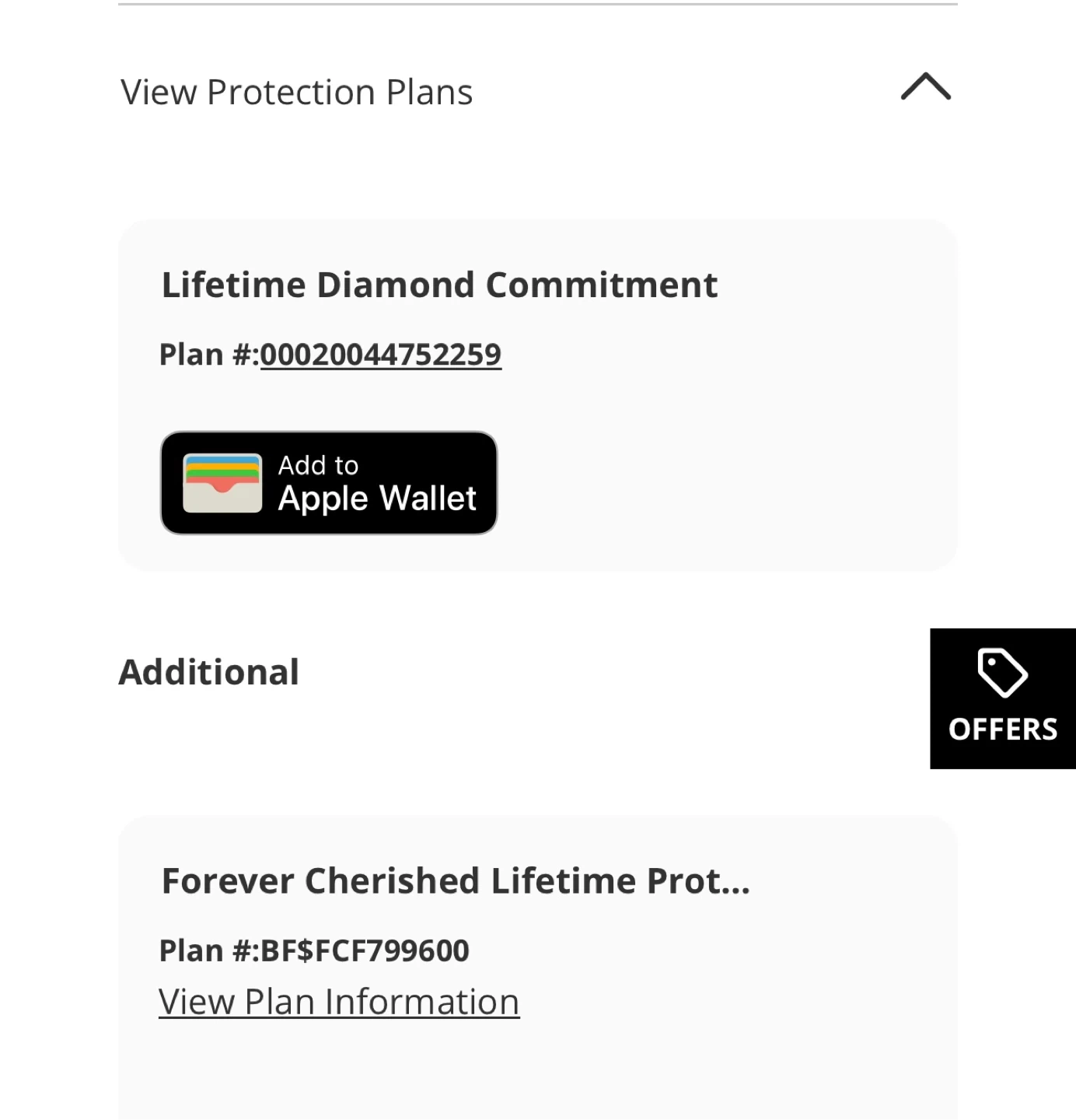This screenshot has width=1076, height=1120.
Task: Tap the View Protection Plans header text
Action: [x=296, y=93]
